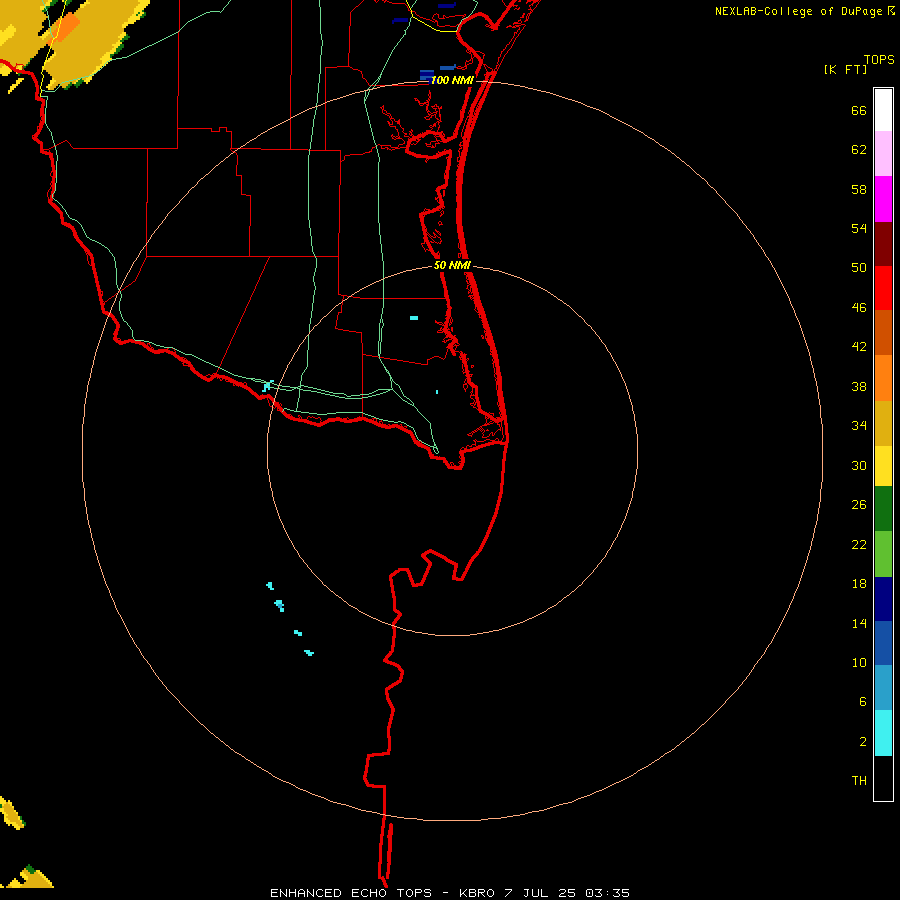Click the '50' legend value
Viewport: 900px width, 900px height.
tap(859, 267)
